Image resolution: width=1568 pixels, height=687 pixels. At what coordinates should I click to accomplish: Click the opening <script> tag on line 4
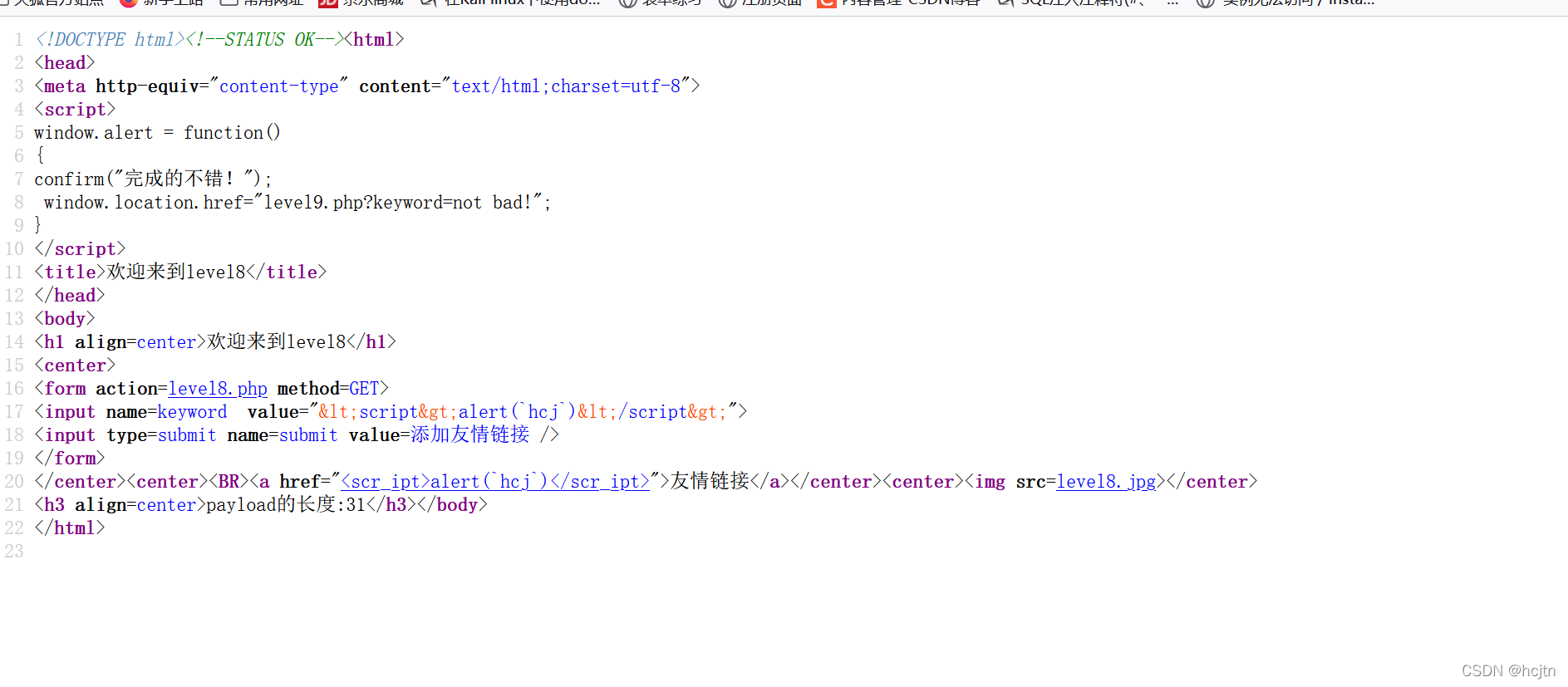pos(75,110)
